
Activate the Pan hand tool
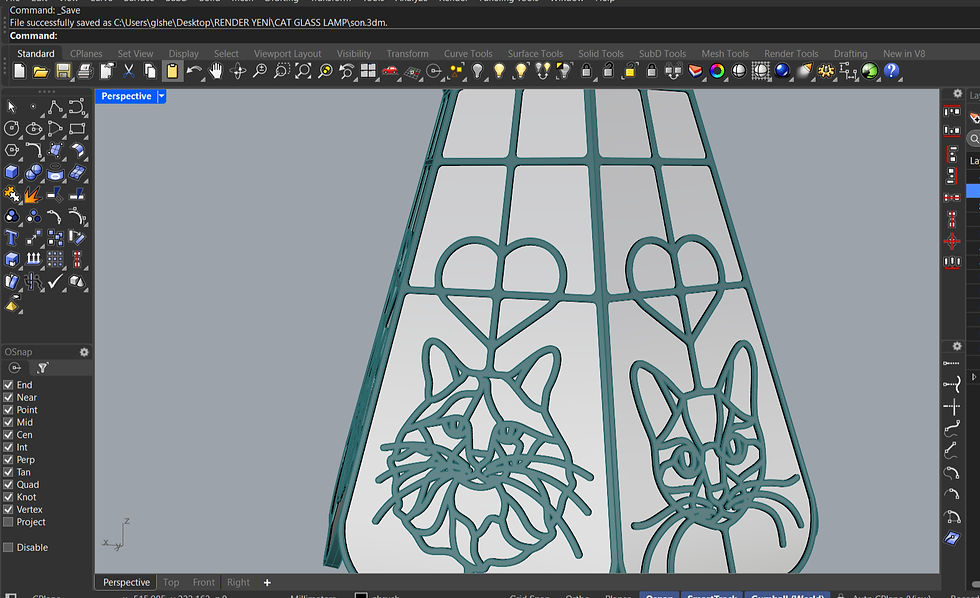[216, 71]
